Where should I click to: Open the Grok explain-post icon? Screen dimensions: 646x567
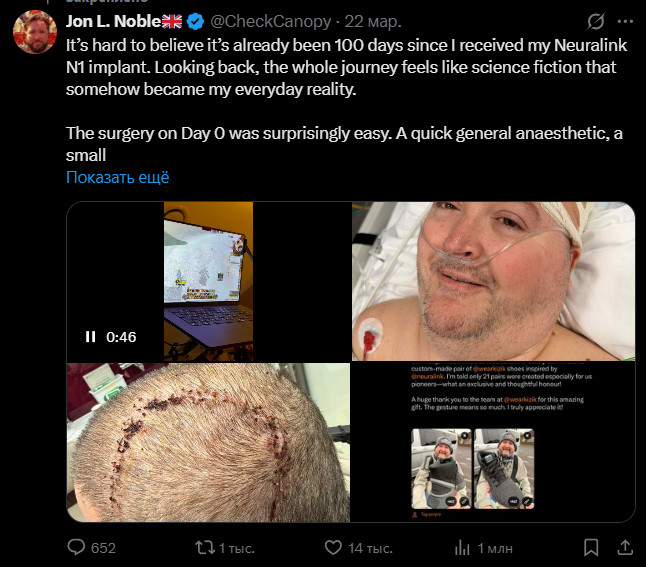coord(595,21)
